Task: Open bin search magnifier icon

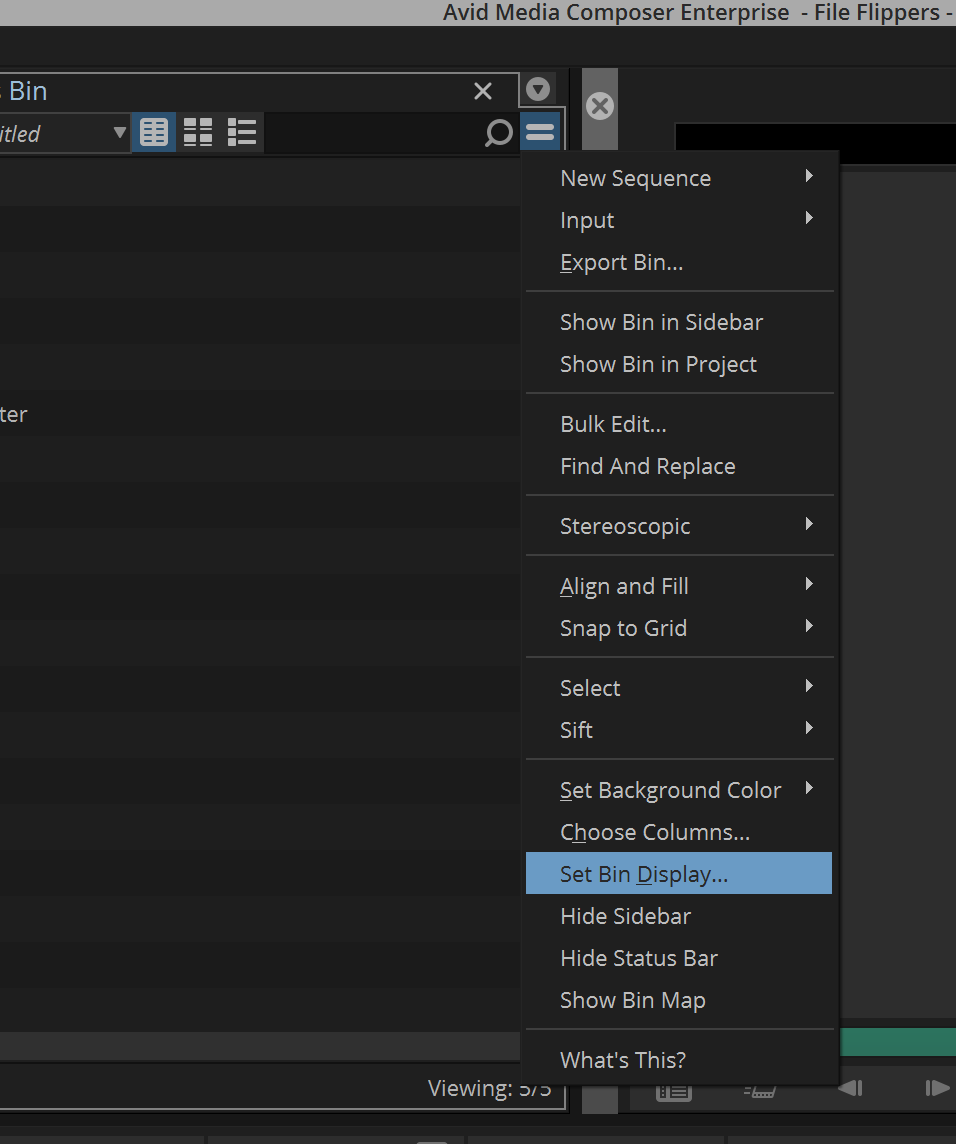Action: click(x=499, y=133)
